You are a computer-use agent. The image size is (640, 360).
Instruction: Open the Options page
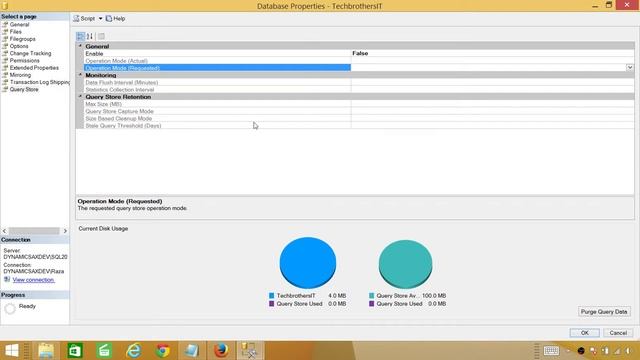click(19, 46)
